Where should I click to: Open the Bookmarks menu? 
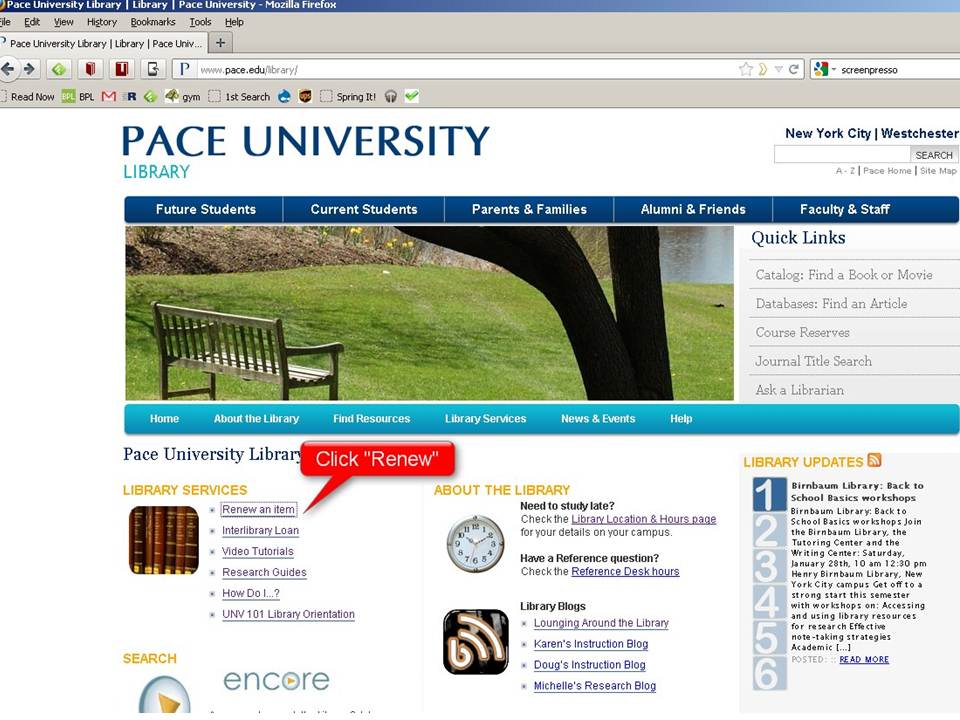[x=153, y=22]
